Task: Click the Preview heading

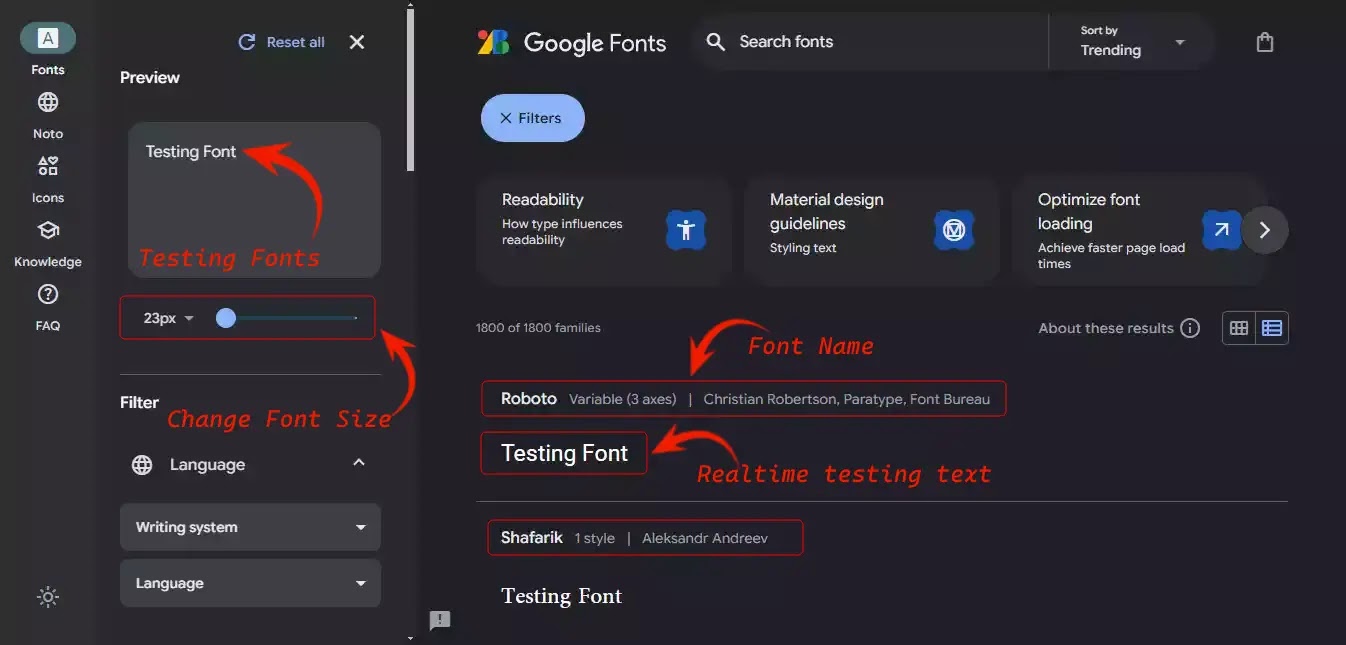Action: click(x=150, y=77)
